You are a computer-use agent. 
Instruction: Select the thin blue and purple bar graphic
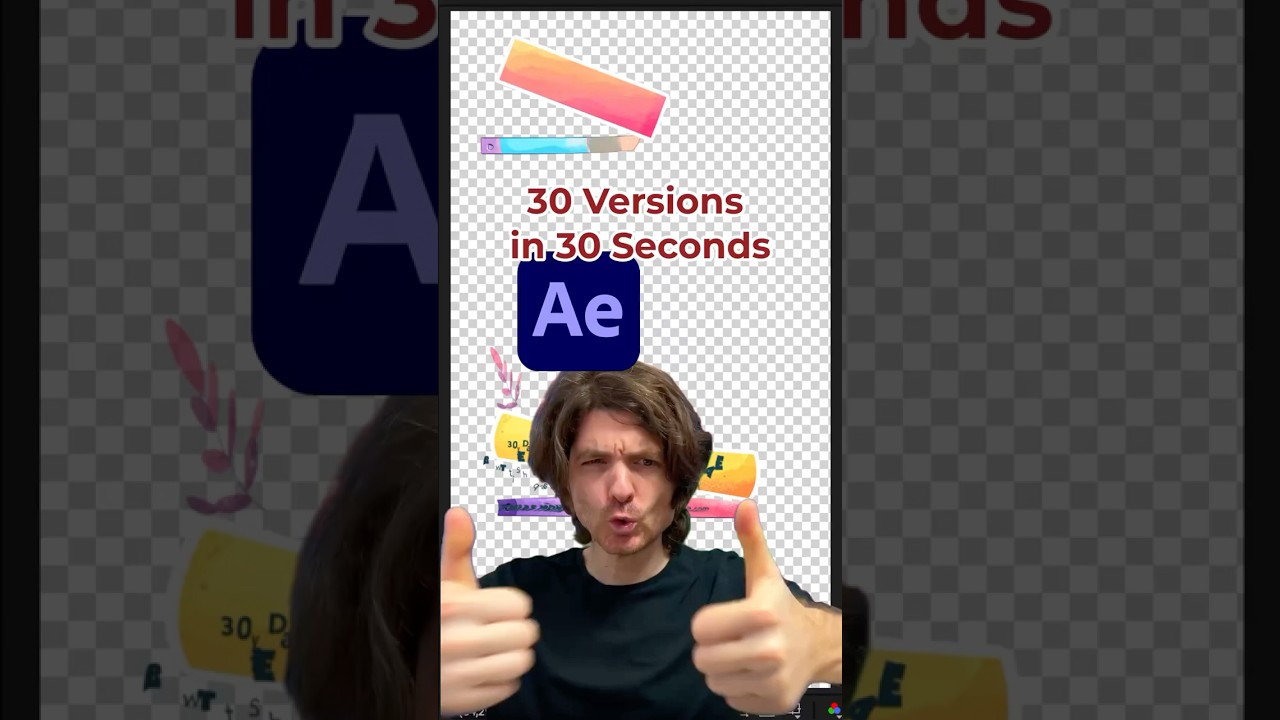click(x=560, y=146)
